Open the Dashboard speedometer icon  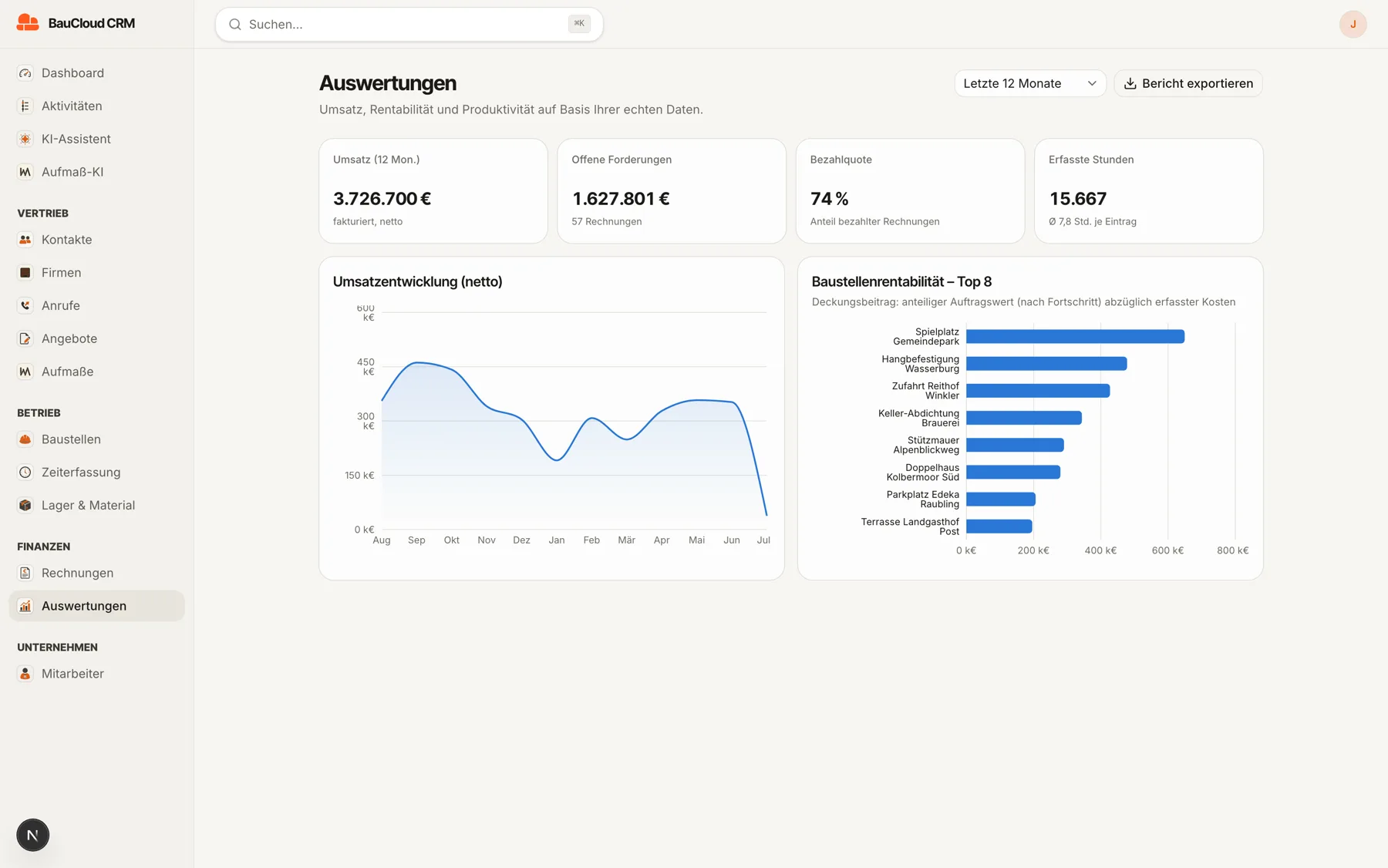[25, 73]
